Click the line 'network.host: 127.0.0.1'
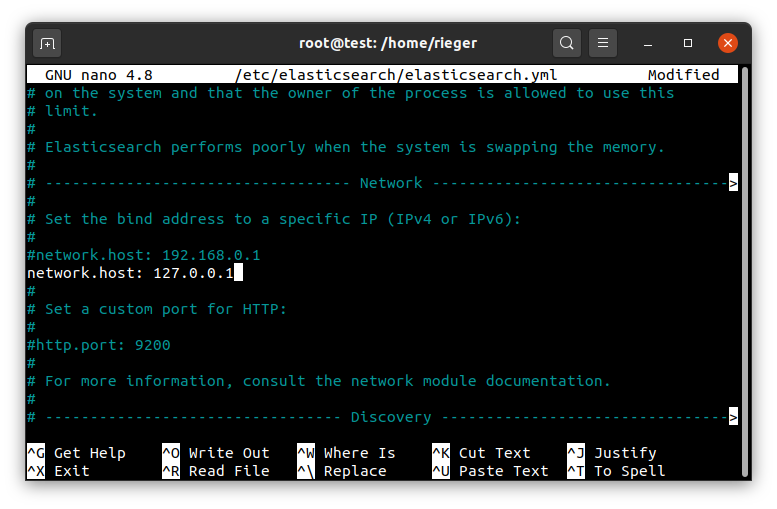 130,273
